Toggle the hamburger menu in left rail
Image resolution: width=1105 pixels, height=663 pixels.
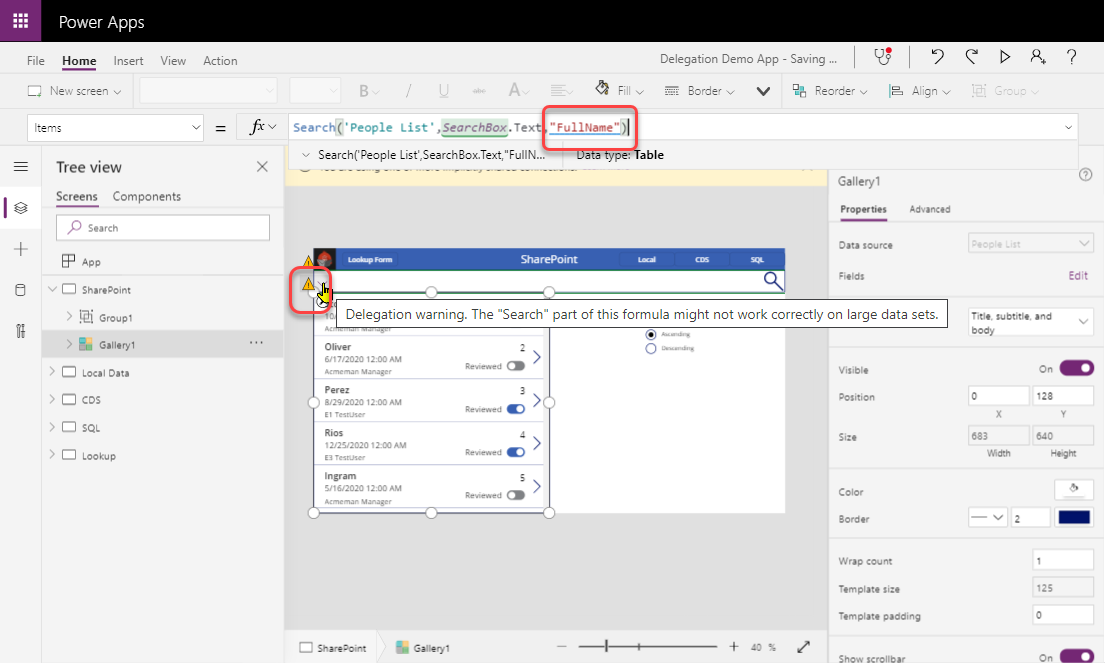tap(20, 166)
